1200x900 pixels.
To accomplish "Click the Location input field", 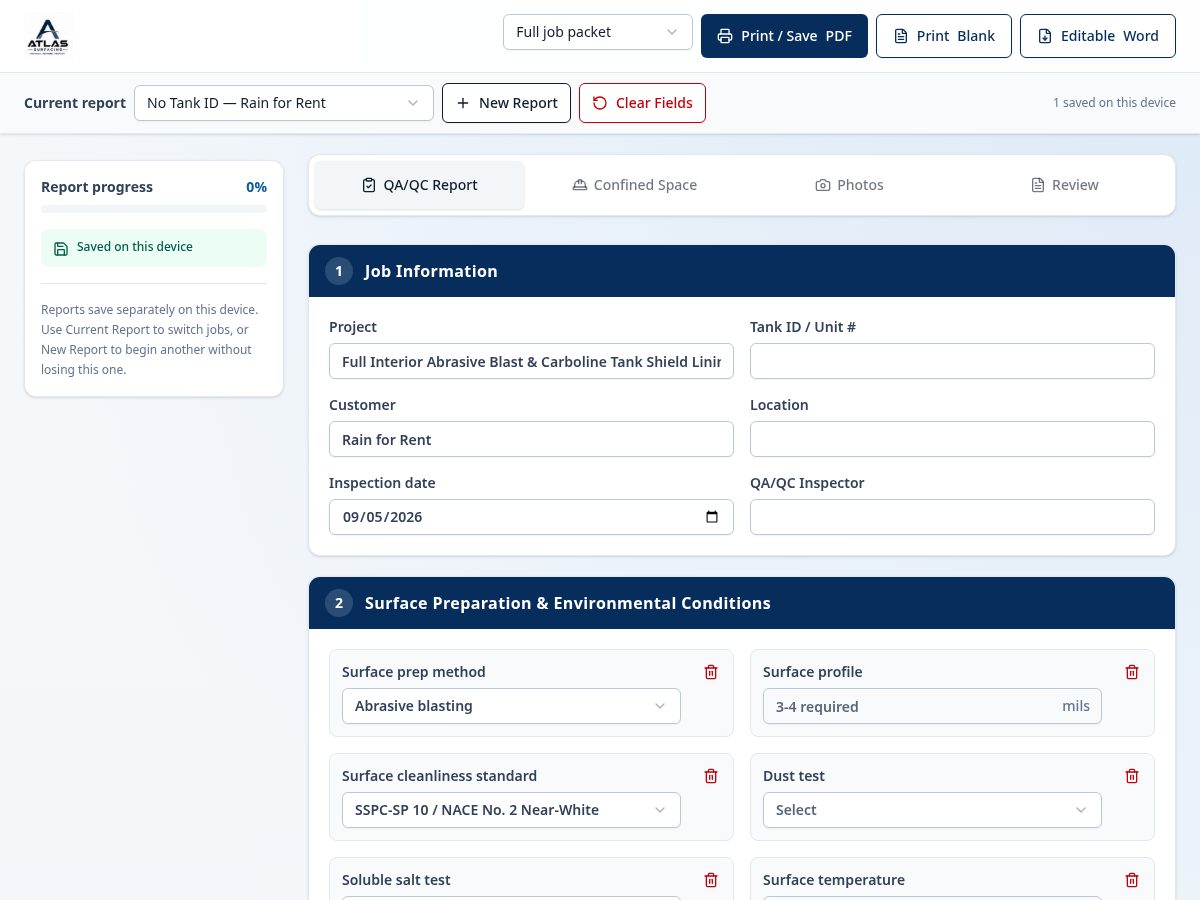I will pyautogui.click(x=952, y=439).
